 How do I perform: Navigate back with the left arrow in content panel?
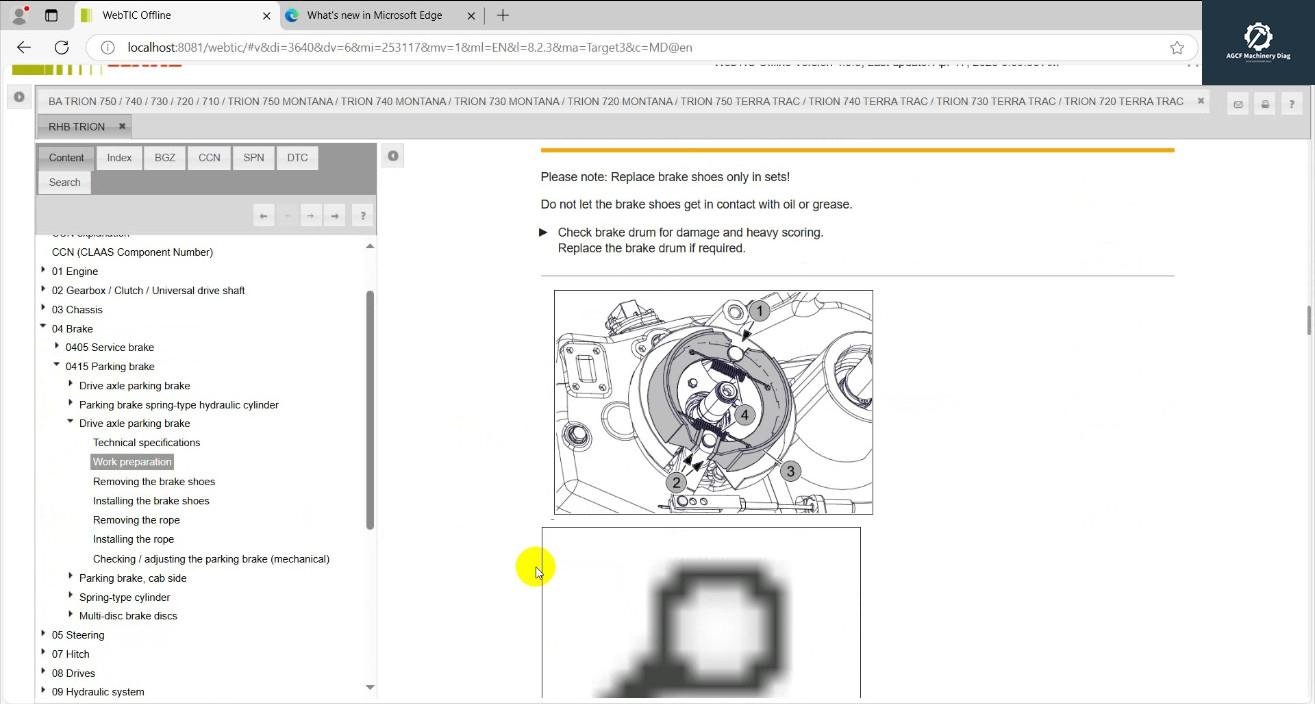tap(262, 215)
